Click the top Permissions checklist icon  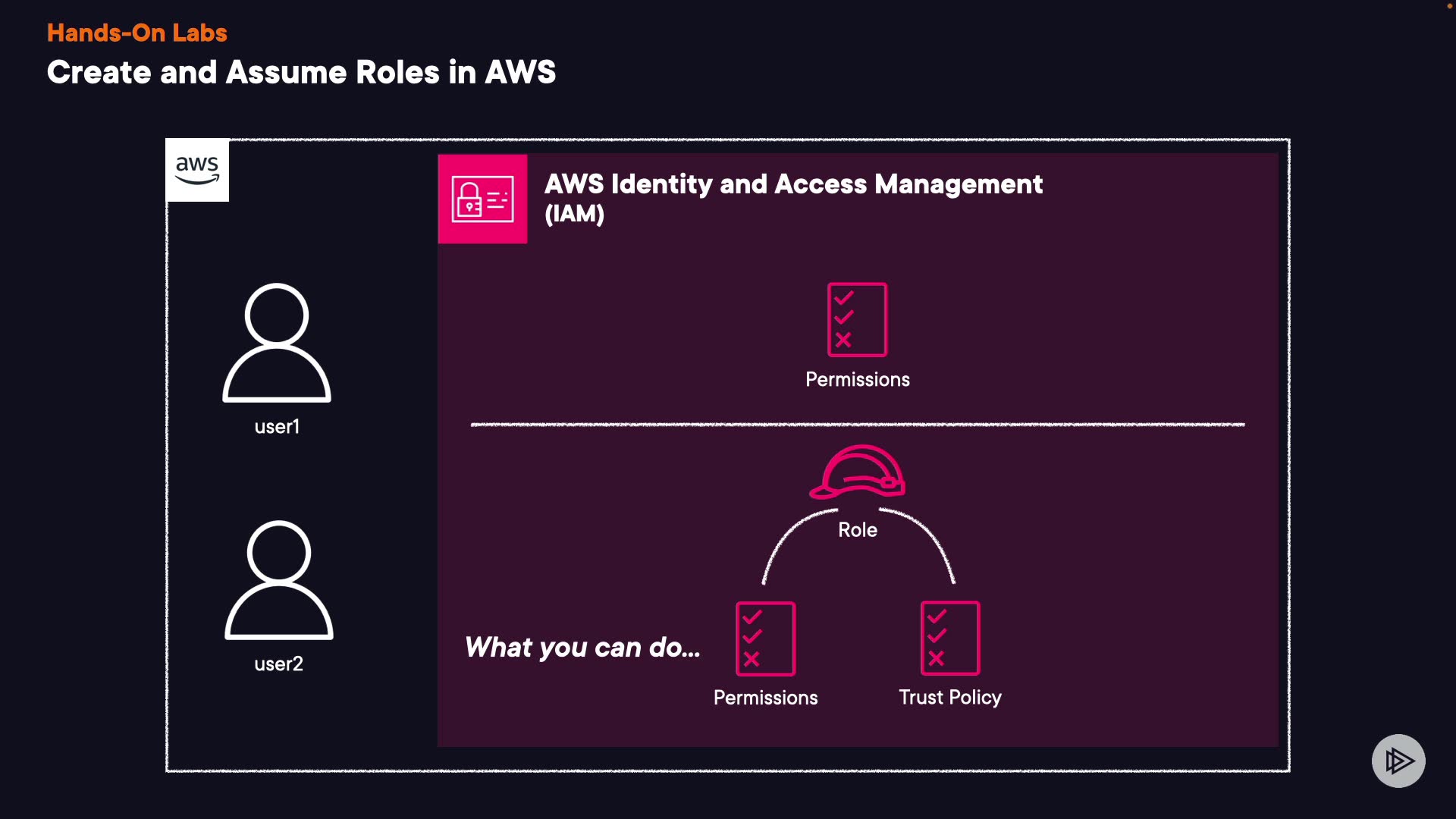[857, 319]
